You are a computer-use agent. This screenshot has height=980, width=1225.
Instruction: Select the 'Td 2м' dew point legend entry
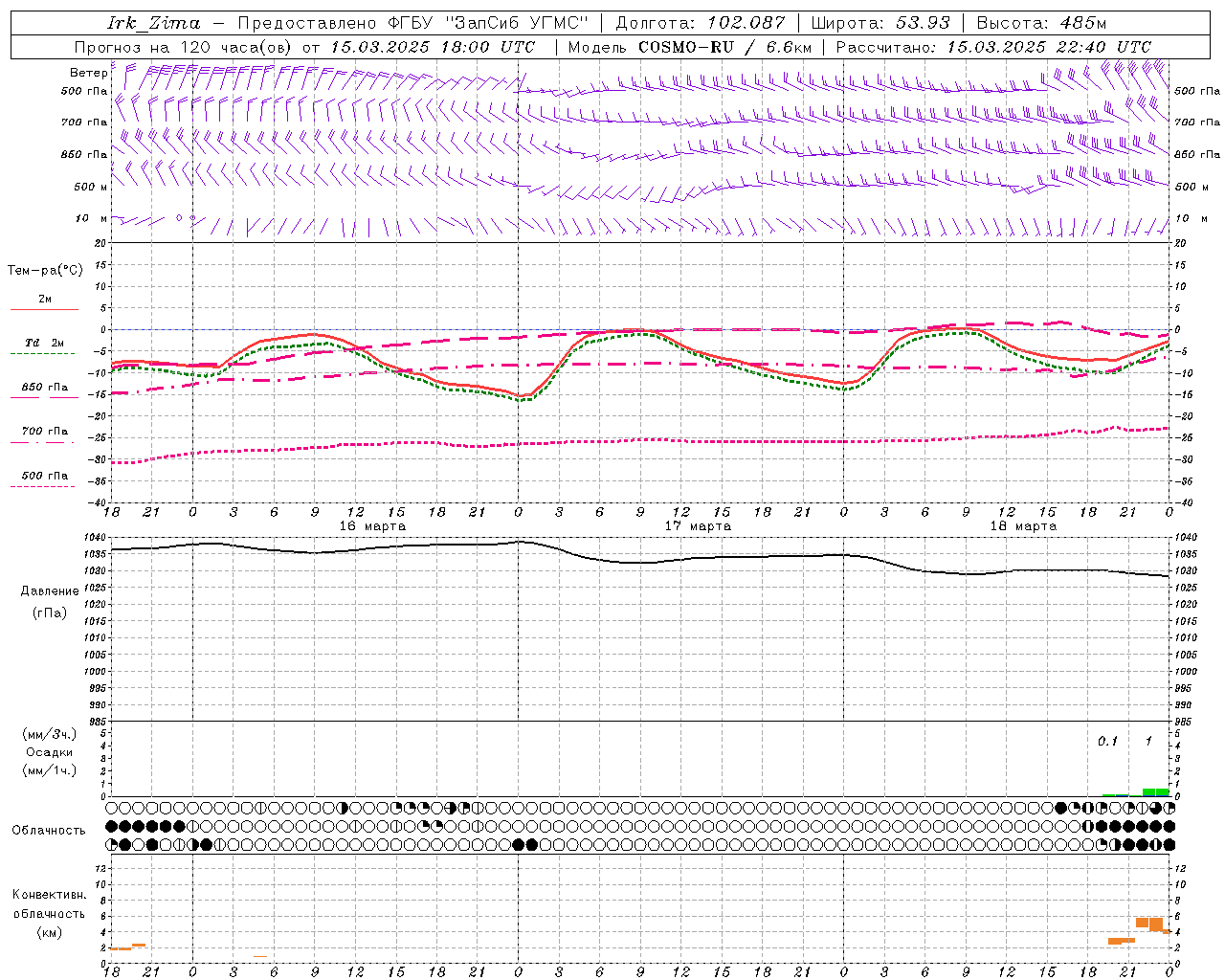(x=45, y=343)
